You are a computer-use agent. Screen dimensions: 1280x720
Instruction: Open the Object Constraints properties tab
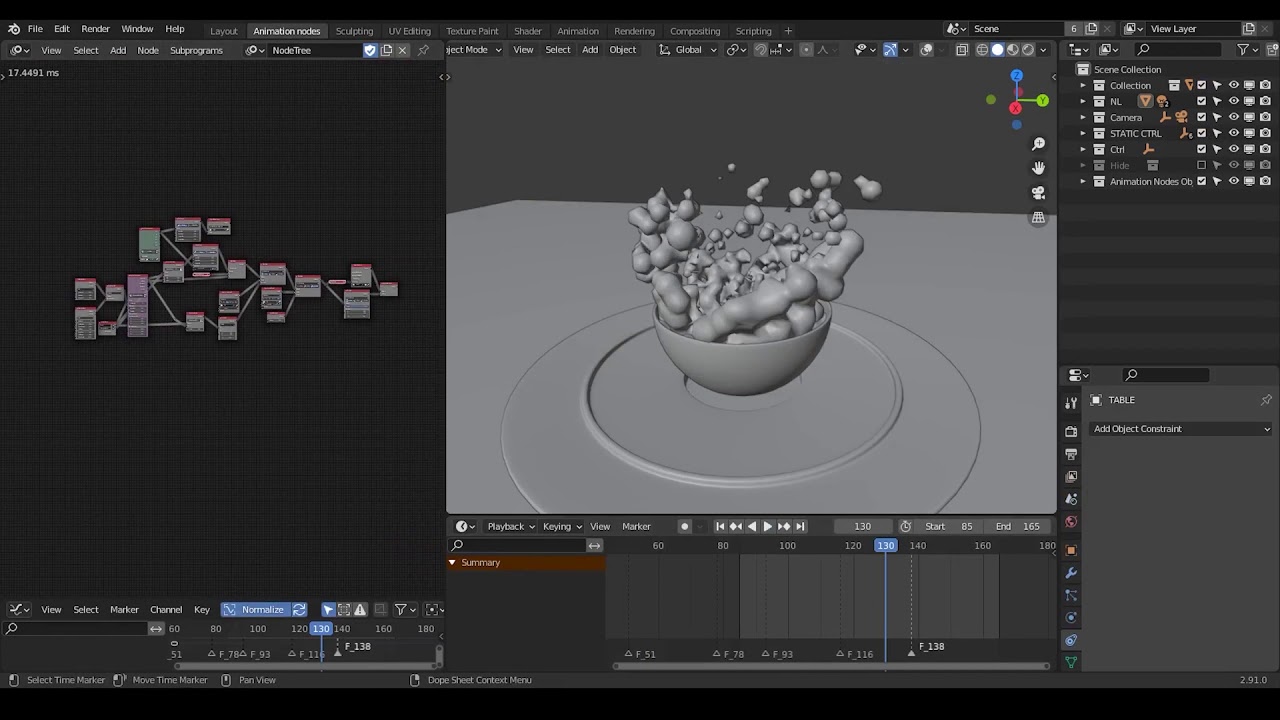coord(1071,641)
